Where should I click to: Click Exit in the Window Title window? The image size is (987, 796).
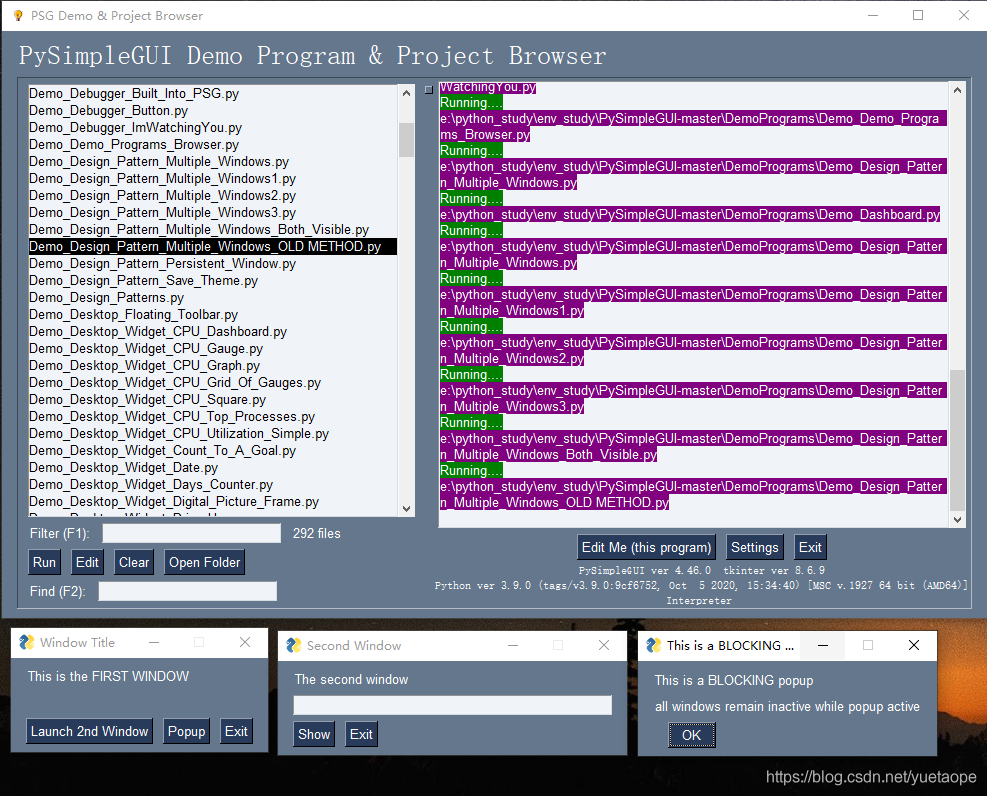(236, 731)
